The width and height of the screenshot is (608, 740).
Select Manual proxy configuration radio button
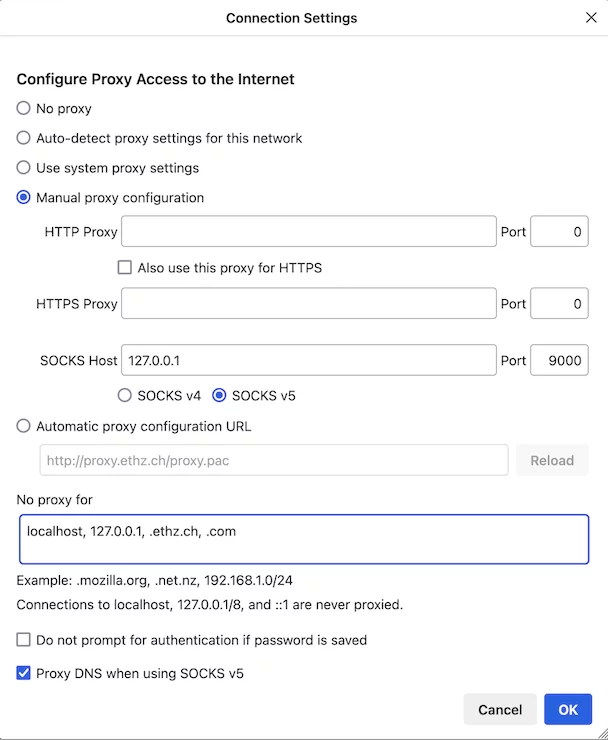(x=24, y=198)
